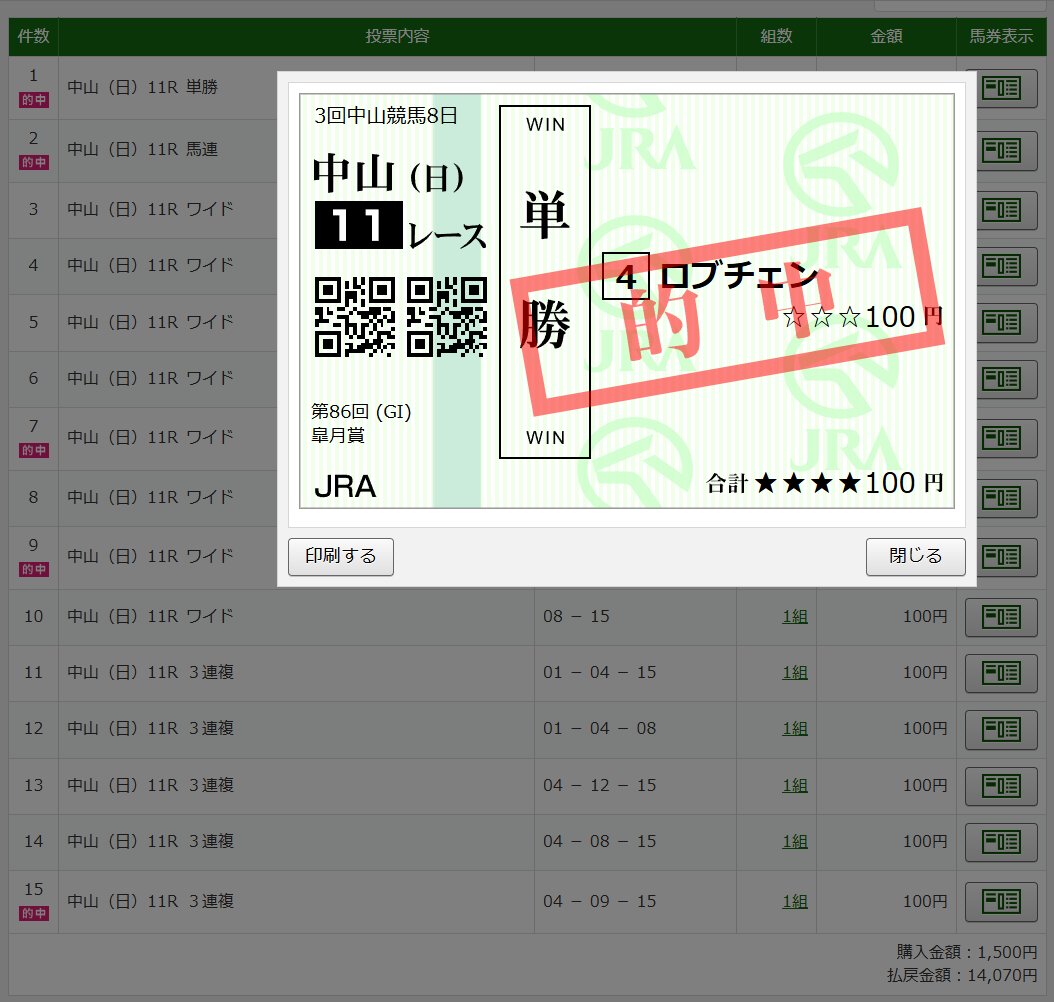Select the 馬券表示 column header
This screenshot has height=1002, width=1054.
(1001, 36)
